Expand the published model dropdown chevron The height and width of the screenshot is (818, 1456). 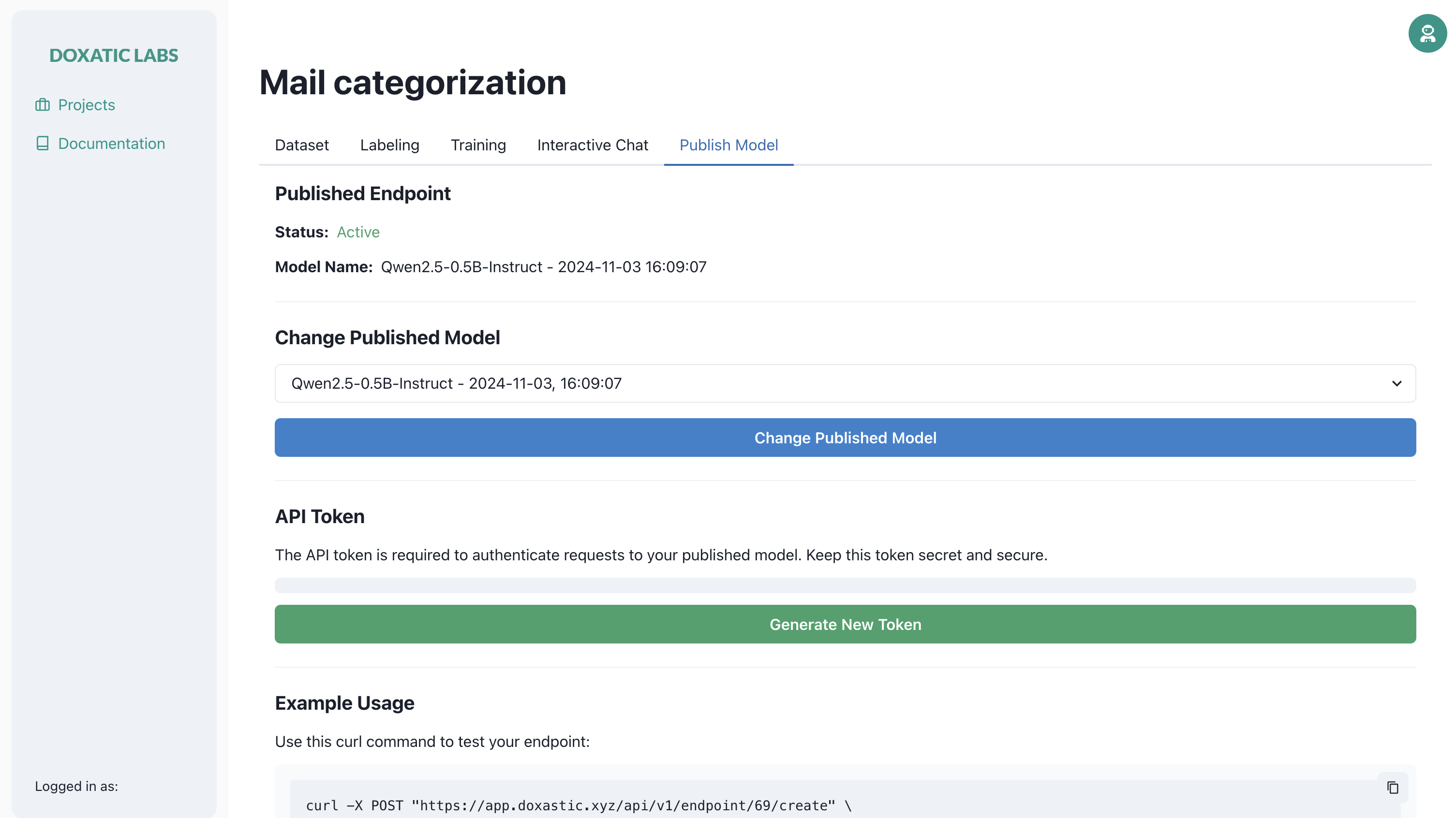(1397, 383)
